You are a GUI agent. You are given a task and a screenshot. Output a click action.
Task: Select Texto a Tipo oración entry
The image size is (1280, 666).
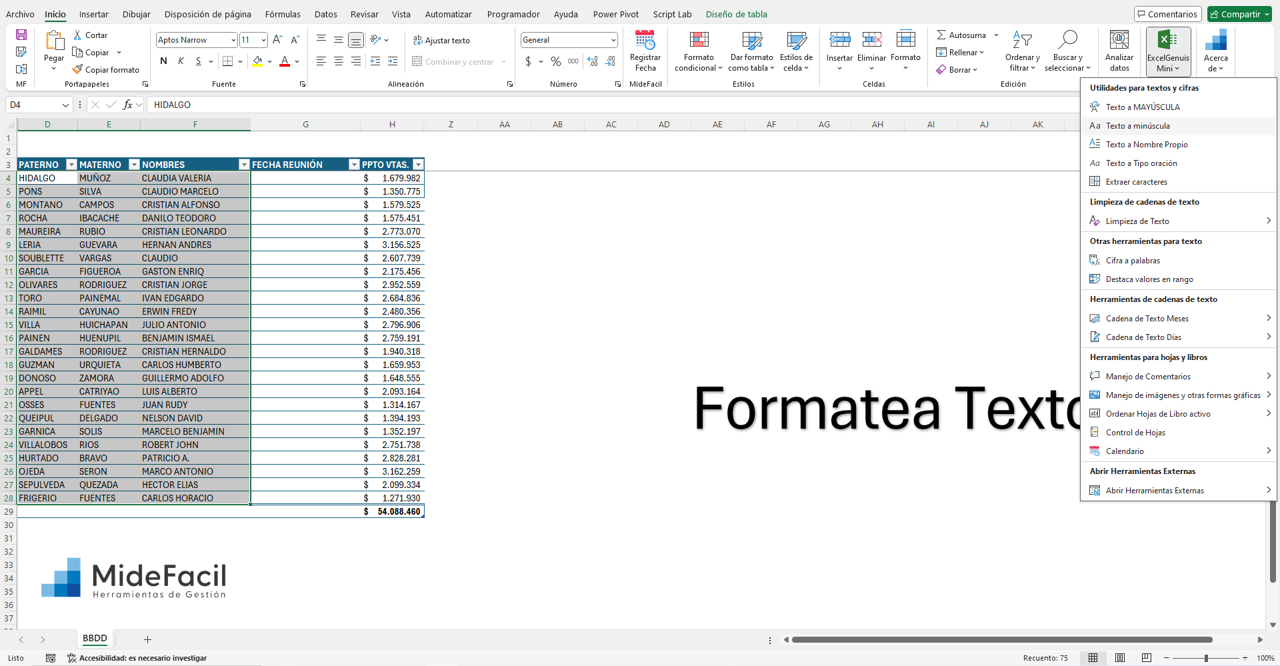pyautogui.click(x=1178, y=163)
